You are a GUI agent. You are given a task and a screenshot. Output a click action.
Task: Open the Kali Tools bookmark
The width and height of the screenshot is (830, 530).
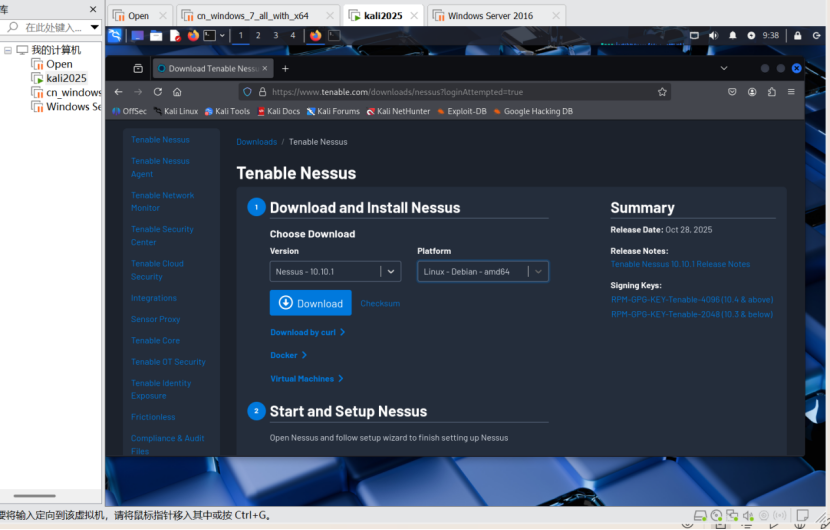tap(227, 111)
